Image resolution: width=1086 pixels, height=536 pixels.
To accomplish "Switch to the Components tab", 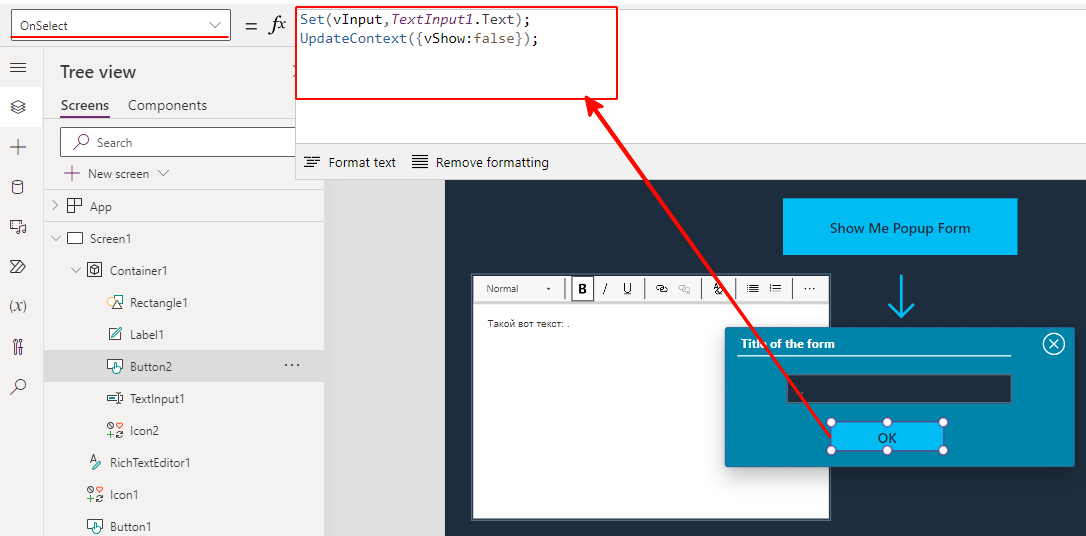I will click(167, 105).
